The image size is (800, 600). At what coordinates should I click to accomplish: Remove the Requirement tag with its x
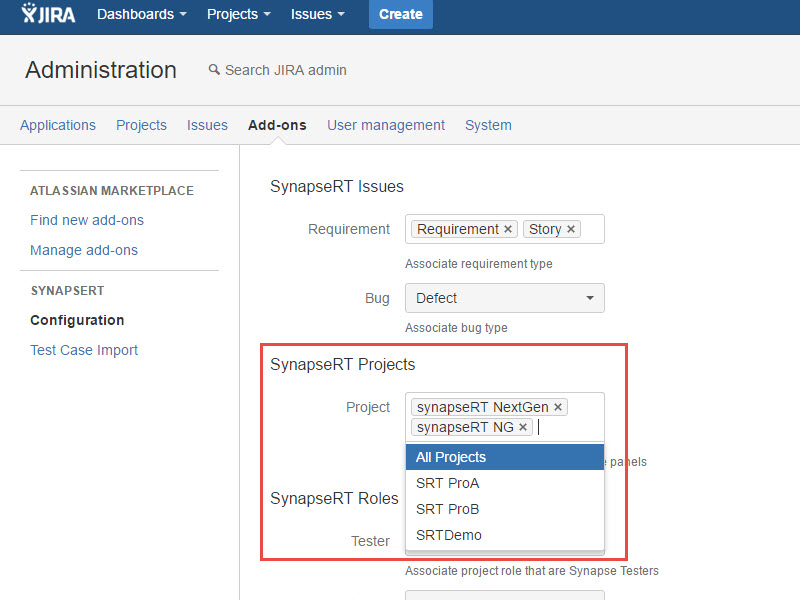508,230
